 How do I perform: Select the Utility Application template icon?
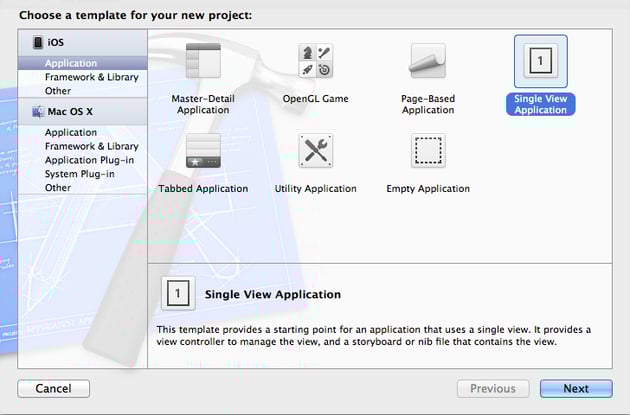pos(316,151)
